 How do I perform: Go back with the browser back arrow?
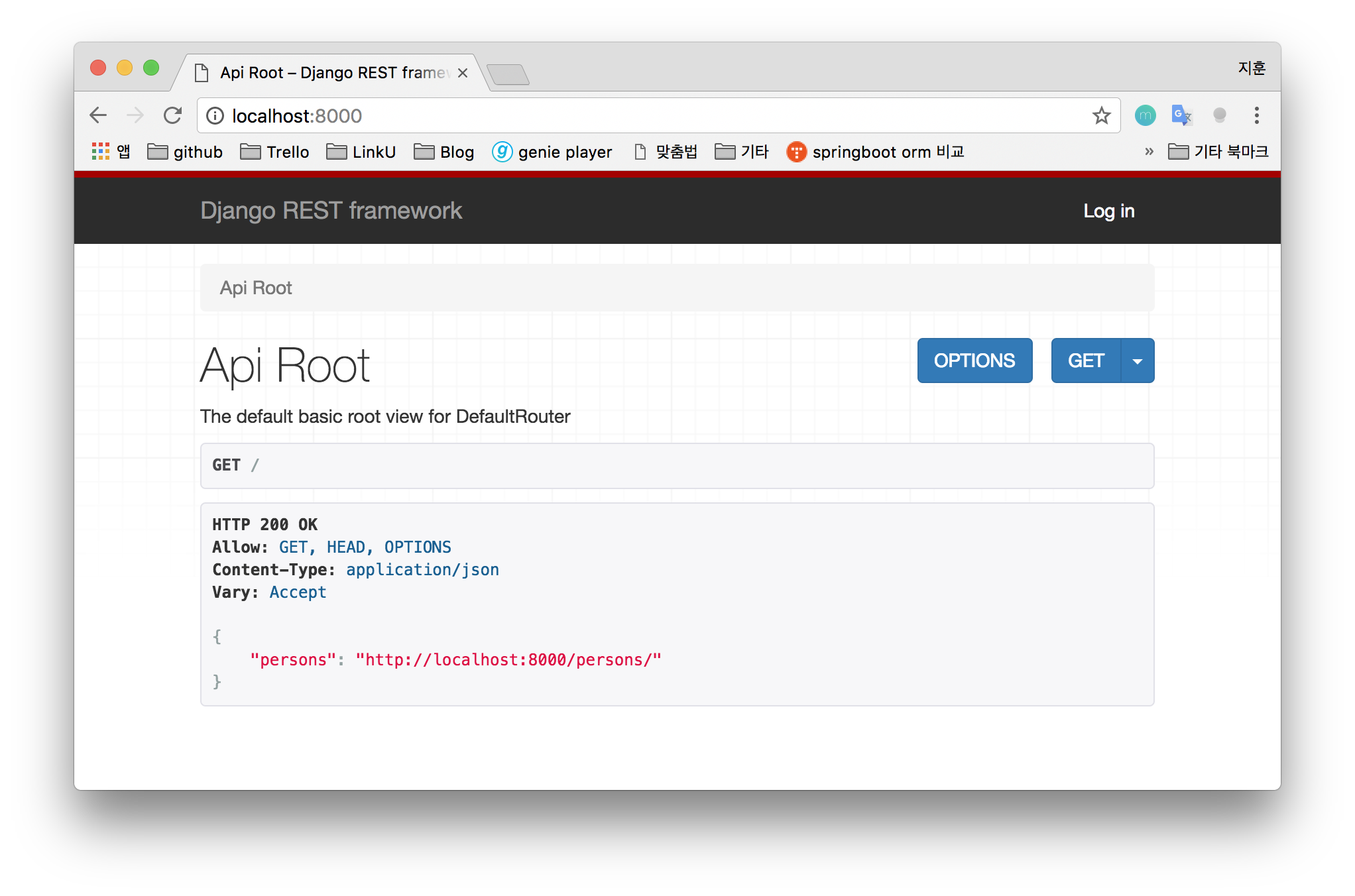pyautogui.click(x=98, y=115)
